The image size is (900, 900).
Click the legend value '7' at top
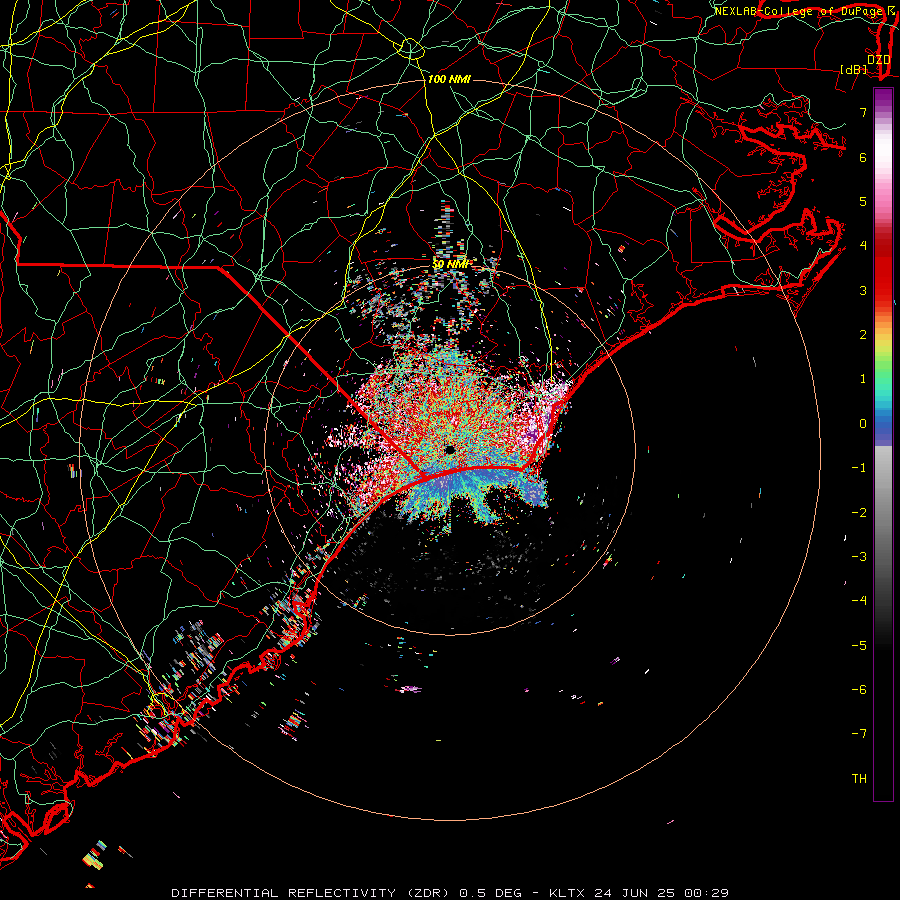[863, 112]
